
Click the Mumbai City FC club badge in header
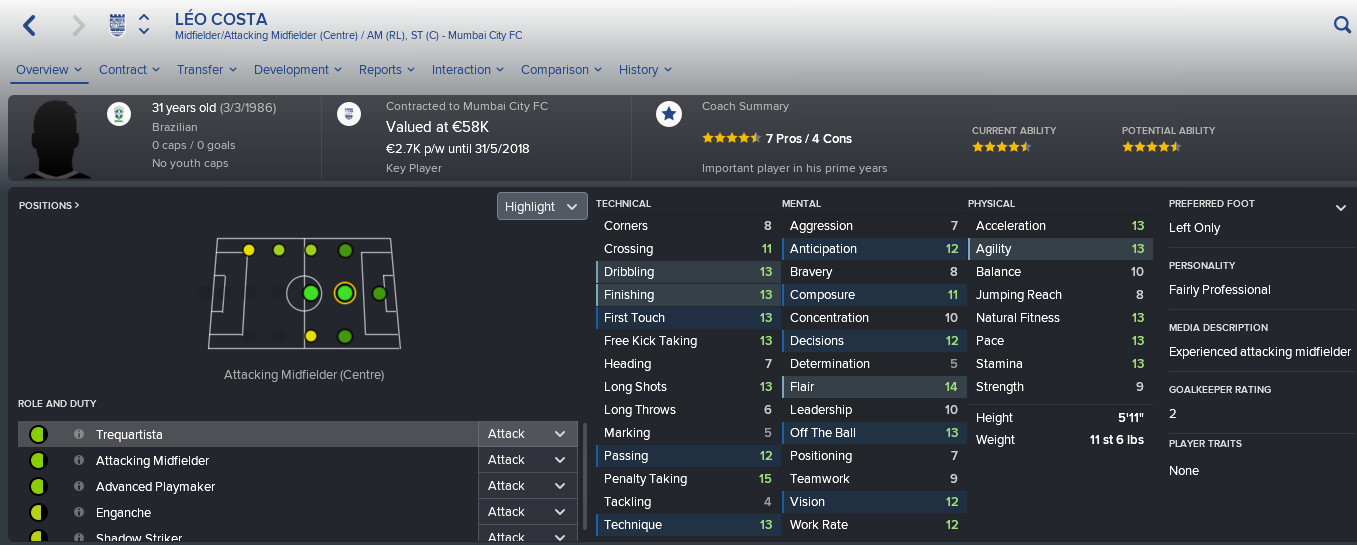click(x=117, y=25)
